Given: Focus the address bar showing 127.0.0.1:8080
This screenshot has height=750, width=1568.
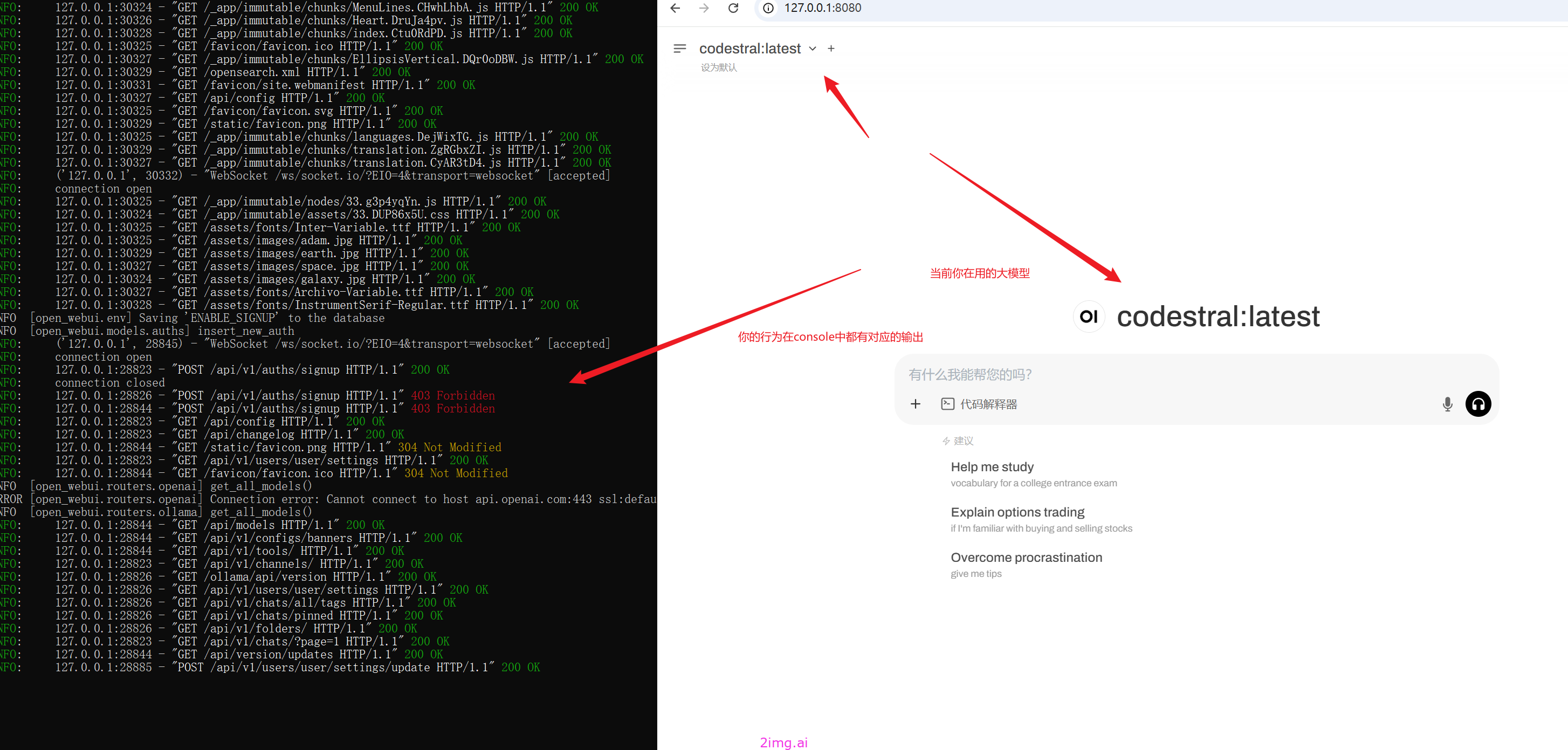Looking at the screenshot, I should (822, 8).
